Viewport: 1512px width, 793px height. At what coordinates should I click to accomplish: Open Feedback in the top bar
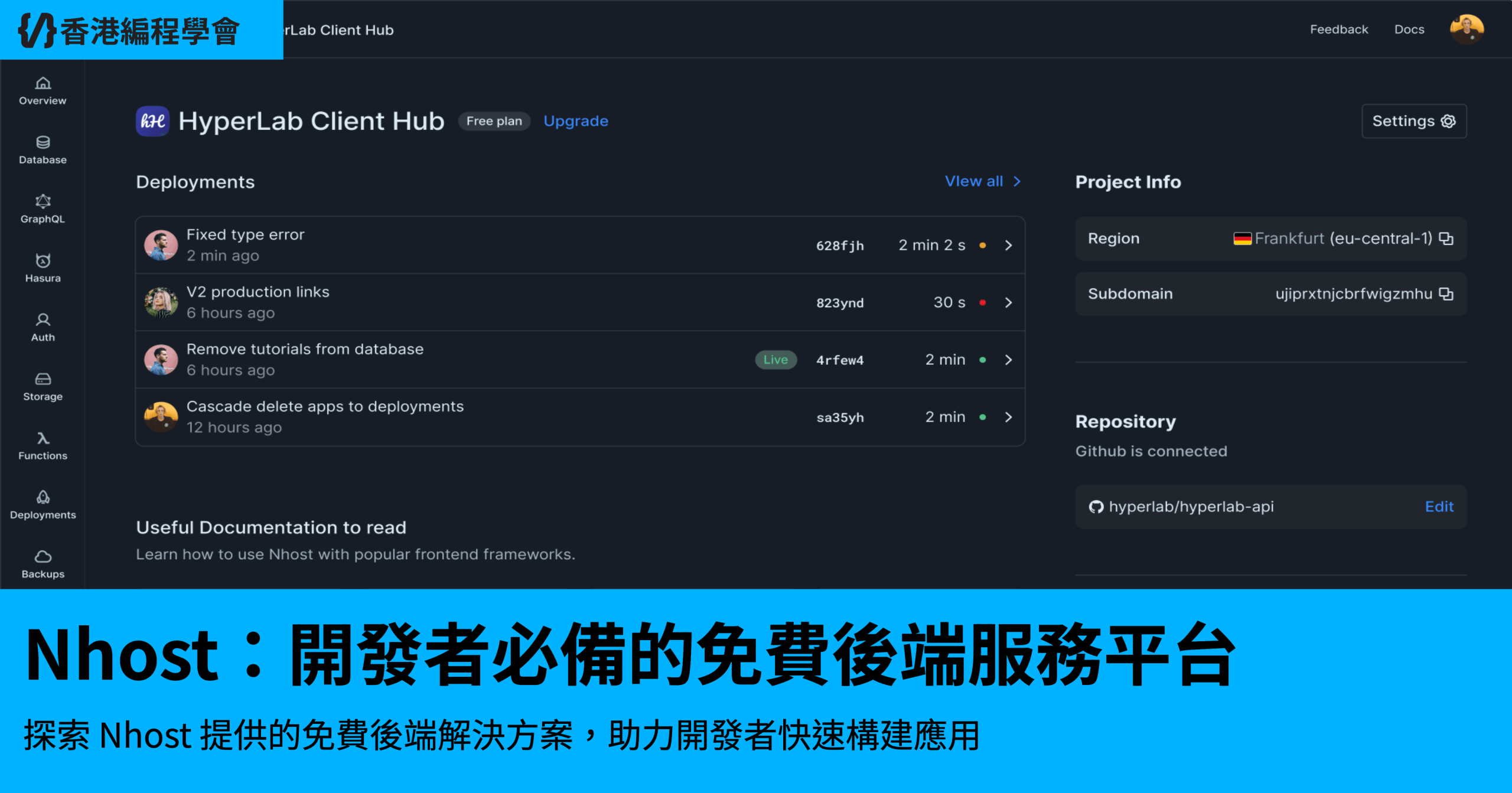(x=1339, y=30)
